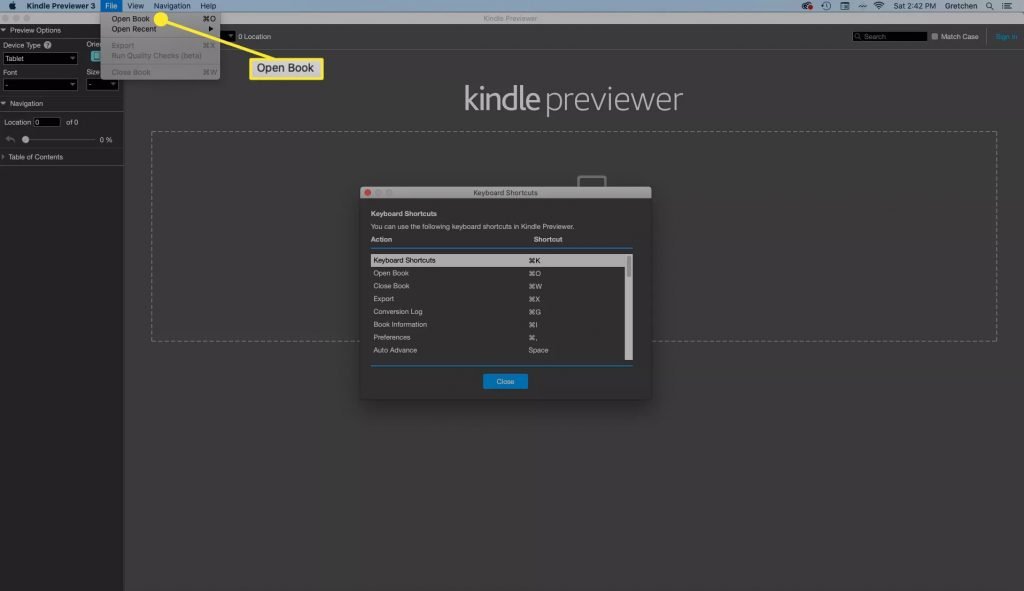Image resolution: width=1024 pixels, height=591 pixels.
Task: Click the Shortcut column header
Action: click(548, 240)
